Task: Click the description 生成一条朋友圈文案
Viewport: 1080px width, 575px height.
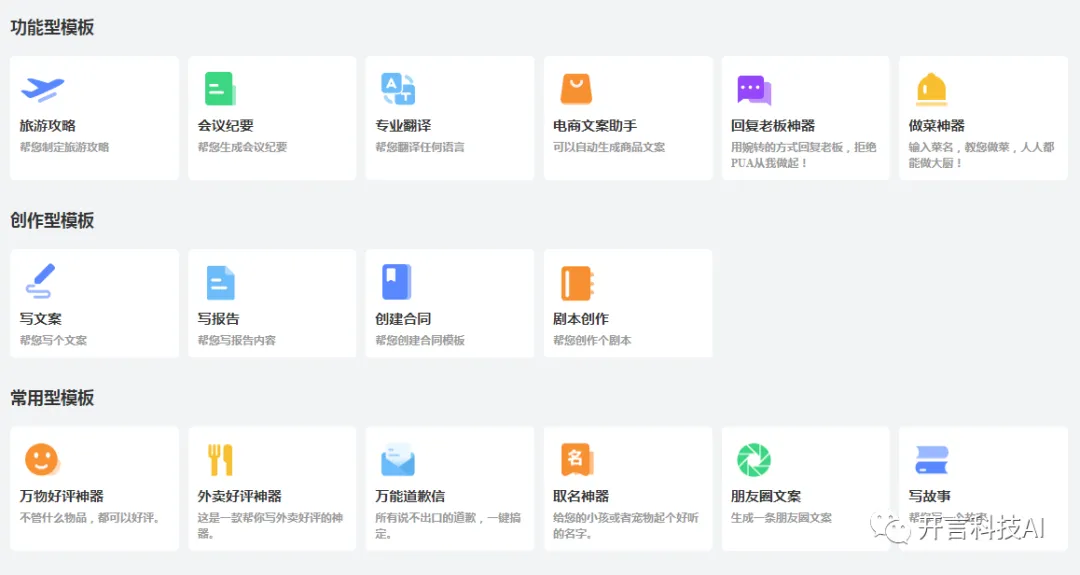Action: point(781,518)
